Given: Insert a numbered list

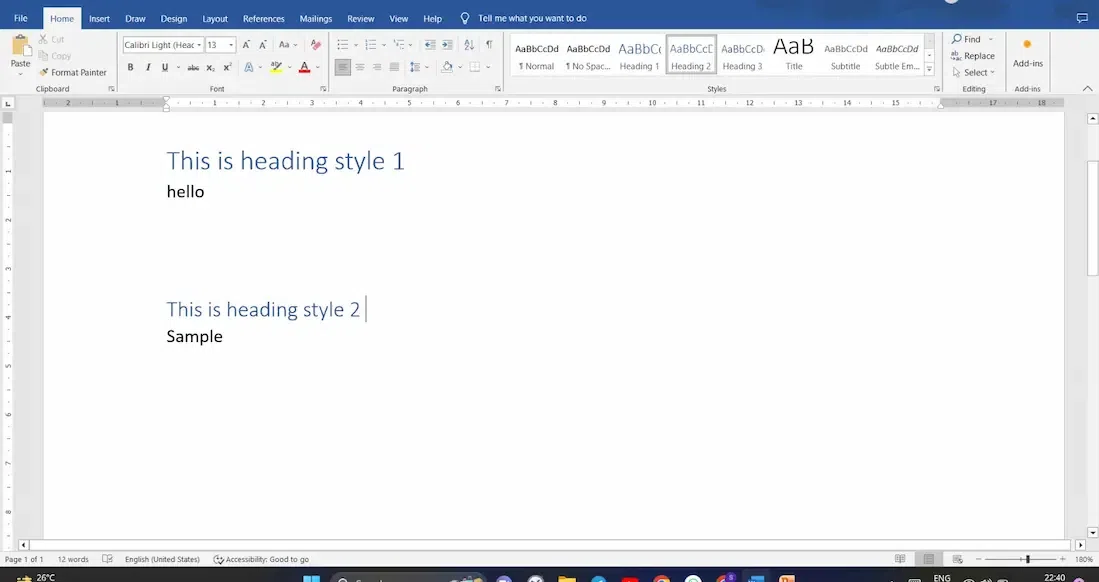Looking at the screenshot, I should (x=371, y=45).
